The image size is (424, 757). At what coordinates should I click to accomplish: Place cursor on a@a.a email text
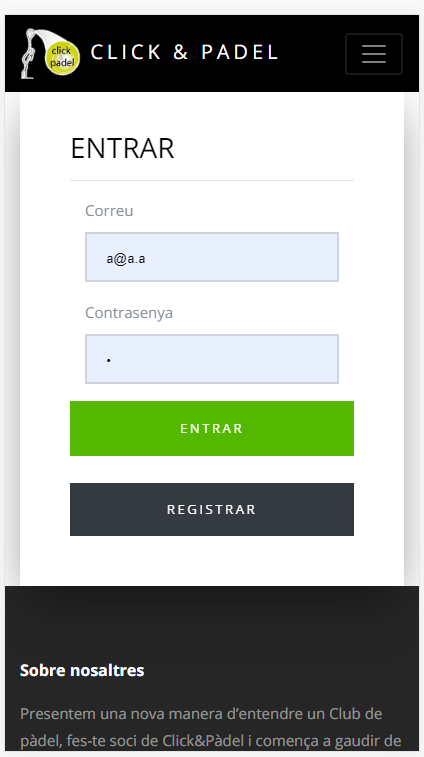(126, 259)
